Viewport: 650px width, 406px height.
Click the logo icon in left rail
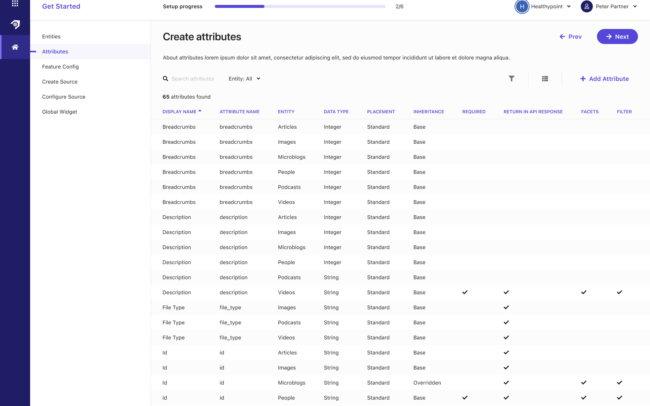coord(14,24)
